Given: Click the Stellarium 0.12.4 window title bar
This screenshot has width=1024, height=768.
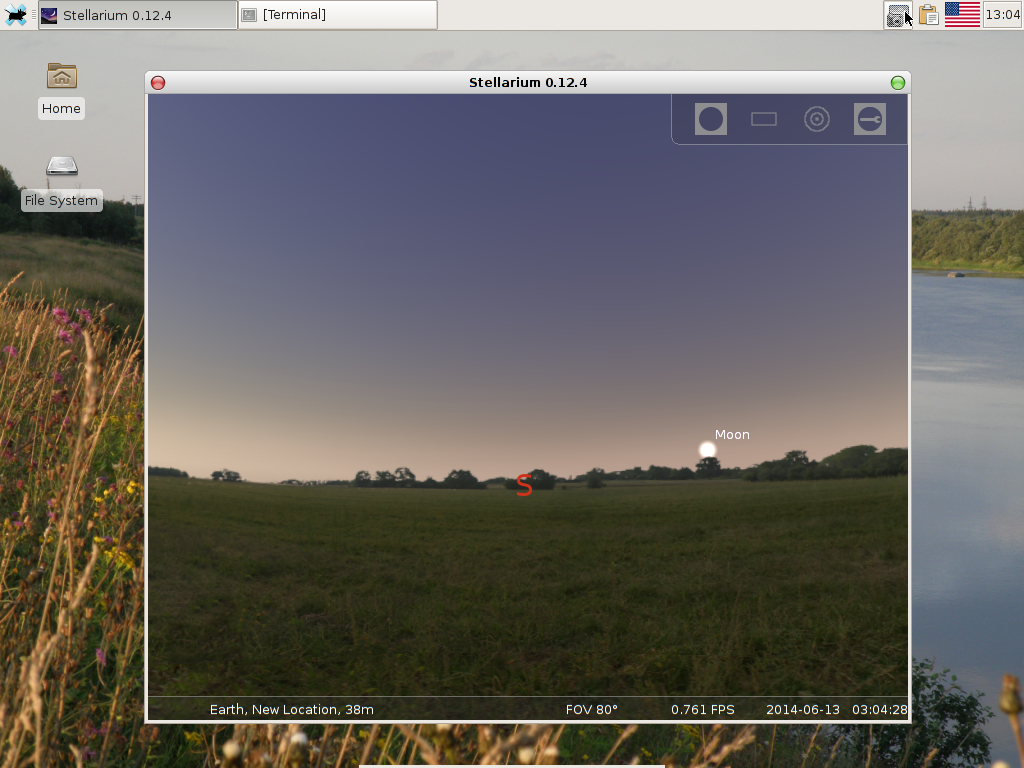Looking at the screenshot, I should tap(528, 83).
